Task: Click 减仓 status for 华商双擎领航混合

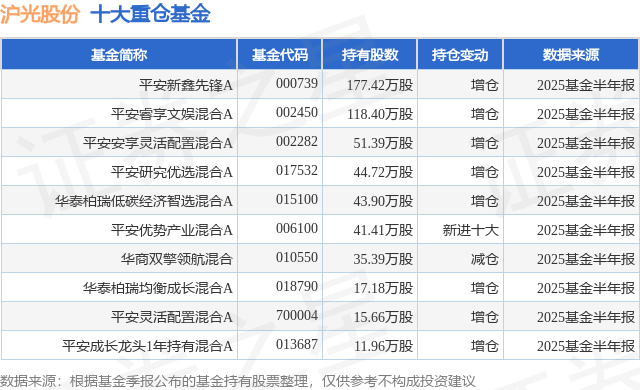Action: coord(484,259)
